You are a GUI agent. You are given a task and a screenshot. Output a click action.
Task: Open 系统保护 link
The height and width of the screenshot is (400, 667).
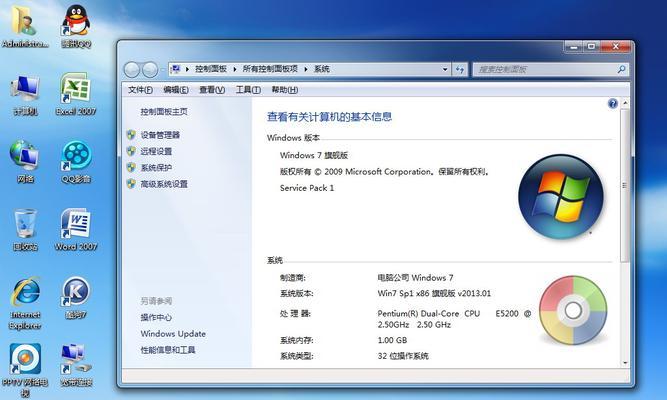pos(156,167)
